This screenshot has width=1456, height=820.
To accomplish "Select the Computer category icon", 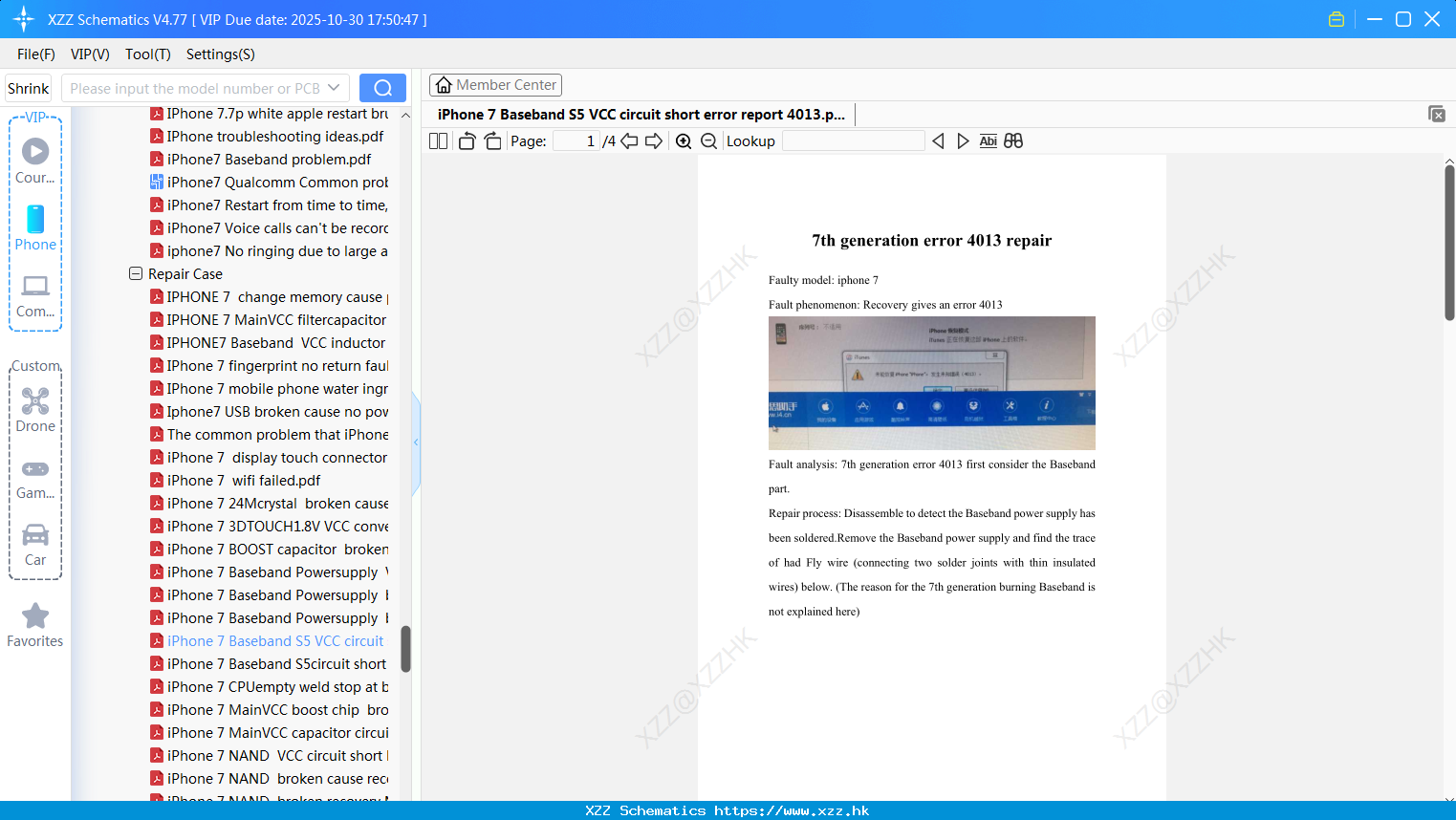I will 35,296.
